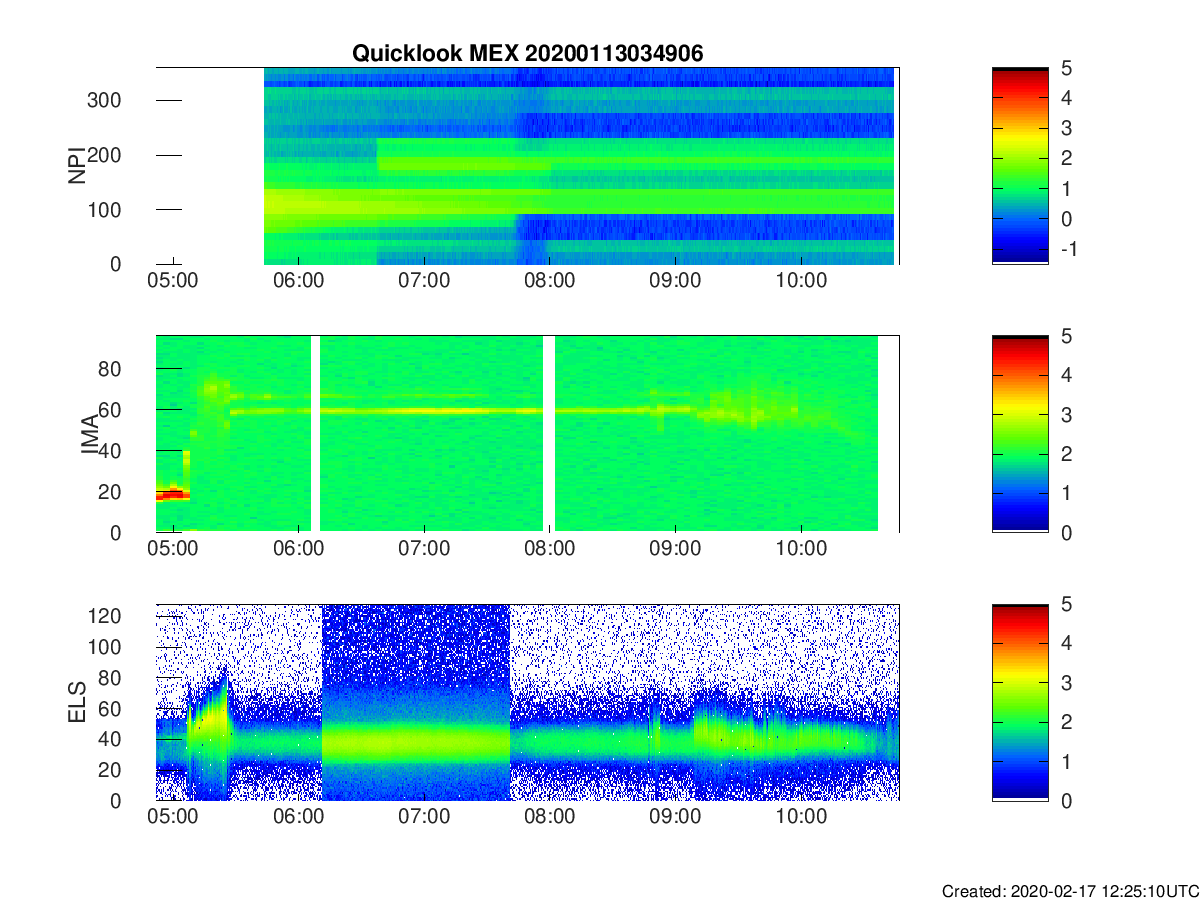This screenshot has height=900, width=1200.
Task: Click the '08:00' time label under ELS plot
Action: (x=550, y=817)
